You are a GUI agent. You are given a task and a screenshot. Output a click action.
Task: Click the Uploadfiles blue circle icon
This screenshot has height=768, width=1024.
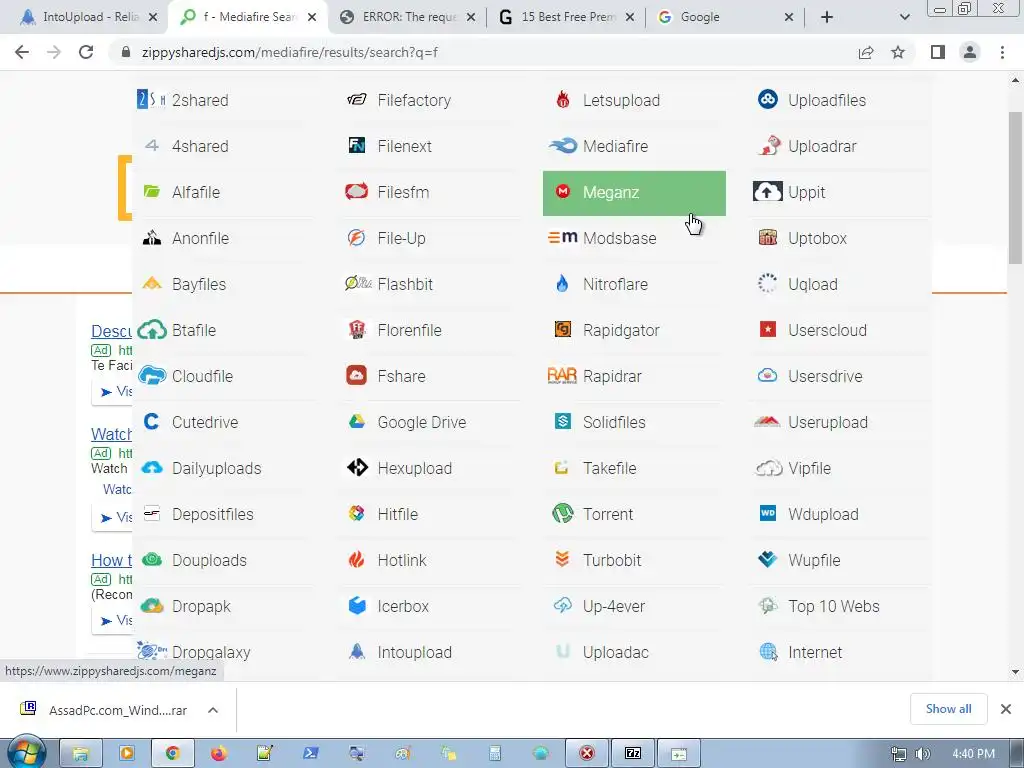pyautogui.click(x=767, y=99)
